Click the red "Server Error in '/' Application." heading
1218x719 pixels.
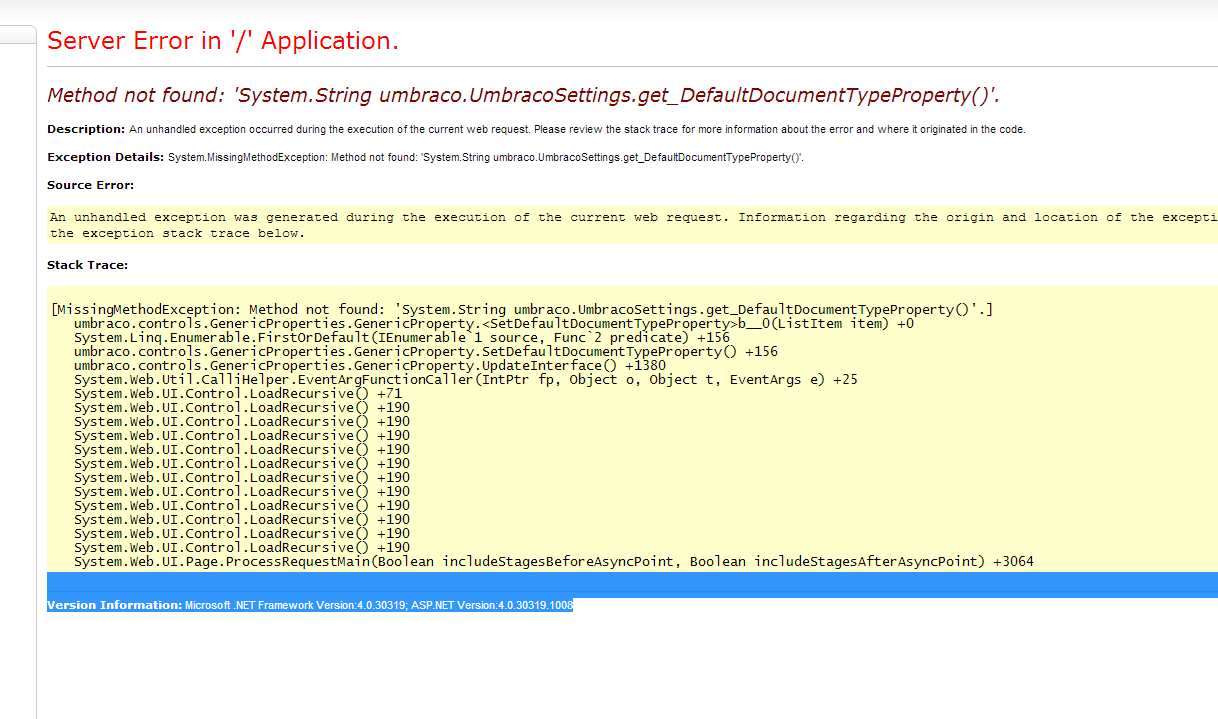(223, 41)
